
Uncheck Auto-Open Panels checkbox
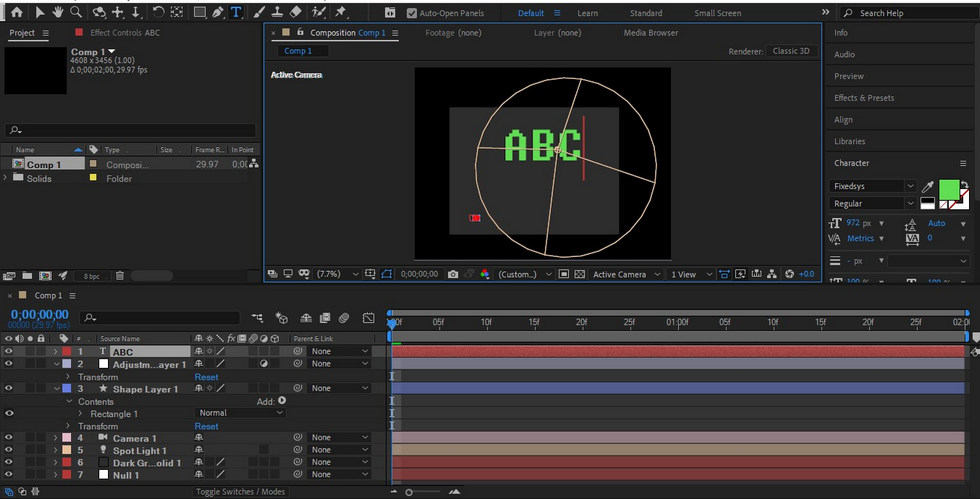(411, 13)
